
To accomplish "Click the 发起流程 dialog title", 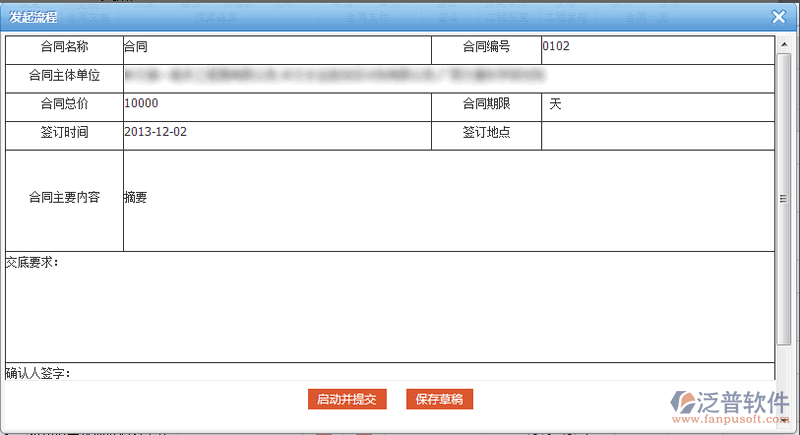I will (34, 17).
